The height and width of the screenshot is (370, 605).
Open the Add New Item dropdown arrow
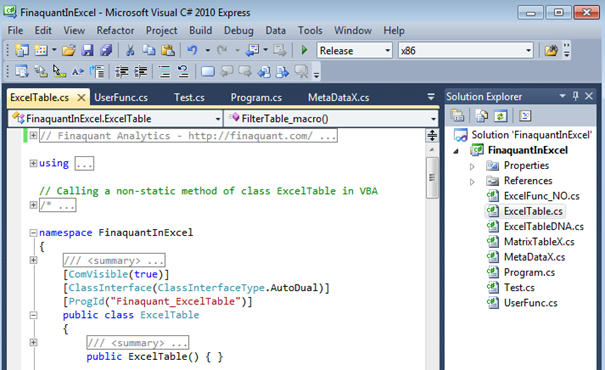click(54, 50)
